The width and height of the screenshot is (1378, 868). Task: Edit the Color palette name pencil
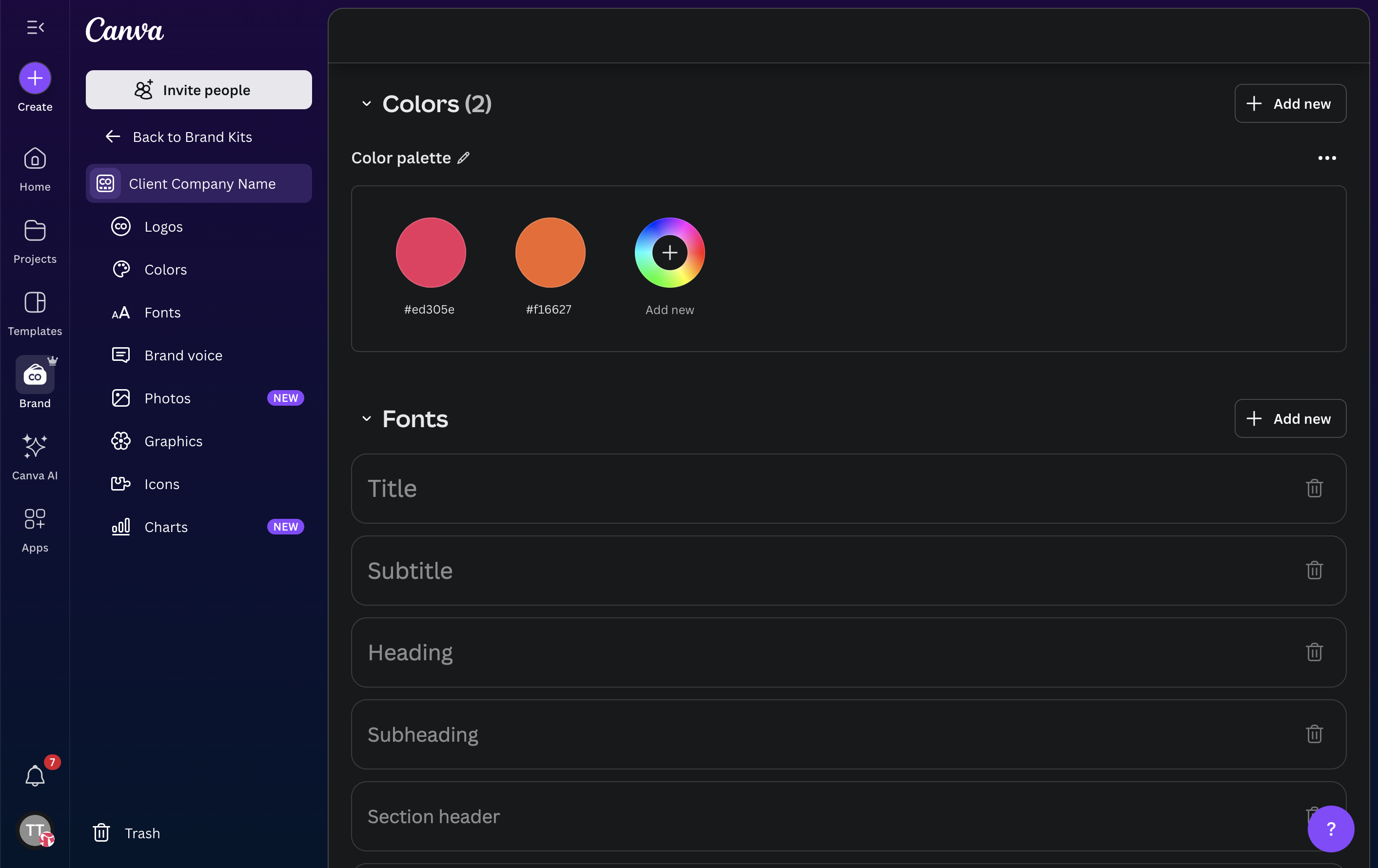(x=464, y=158)
